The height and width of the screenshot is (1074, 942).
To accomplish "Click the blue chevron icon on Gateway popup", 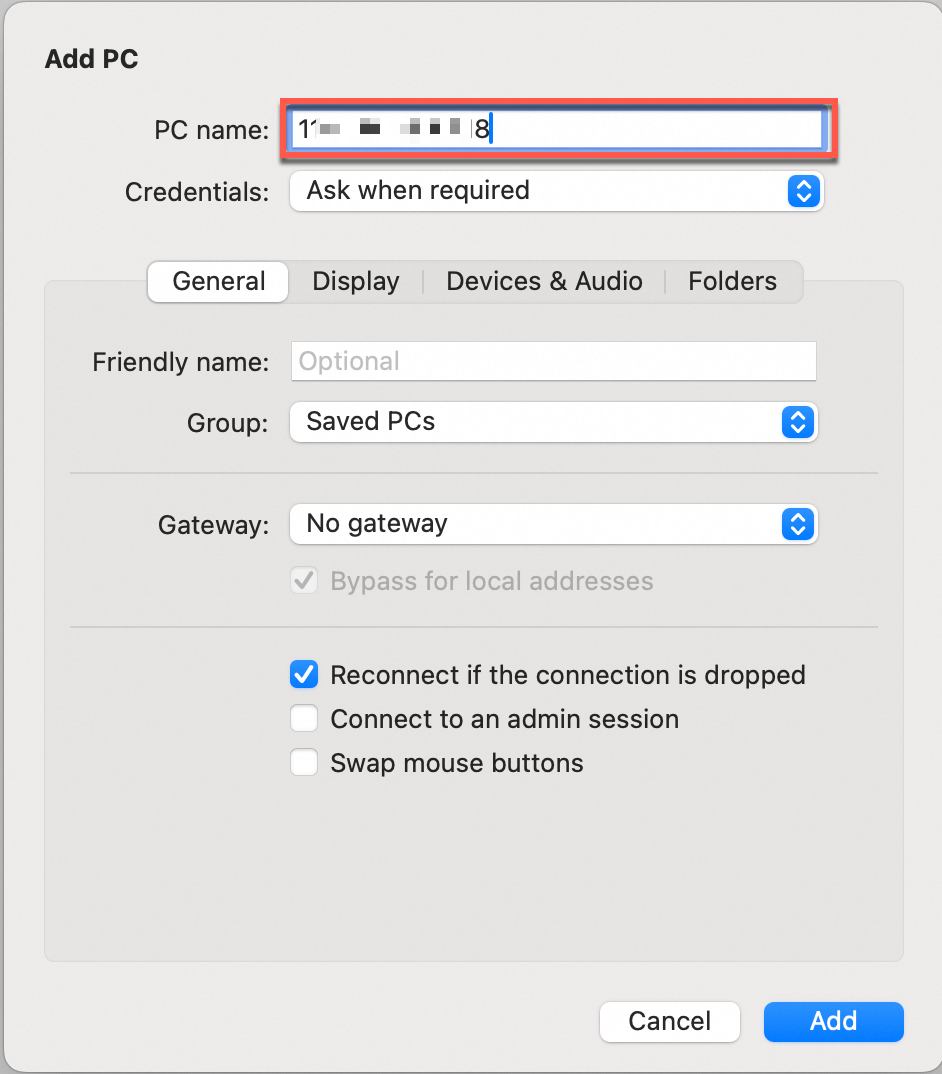I will click(x=797, y=524).
